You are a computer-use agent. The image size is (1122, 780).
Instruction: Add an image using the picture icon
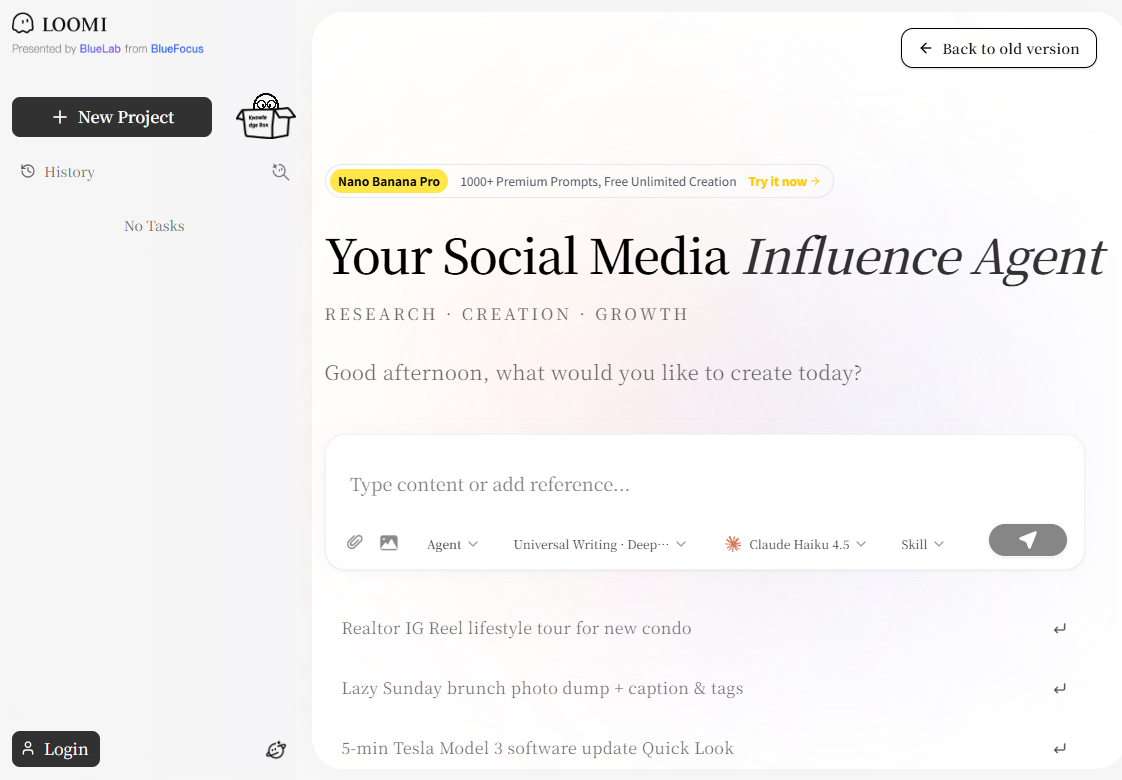(x=389, y=543)
